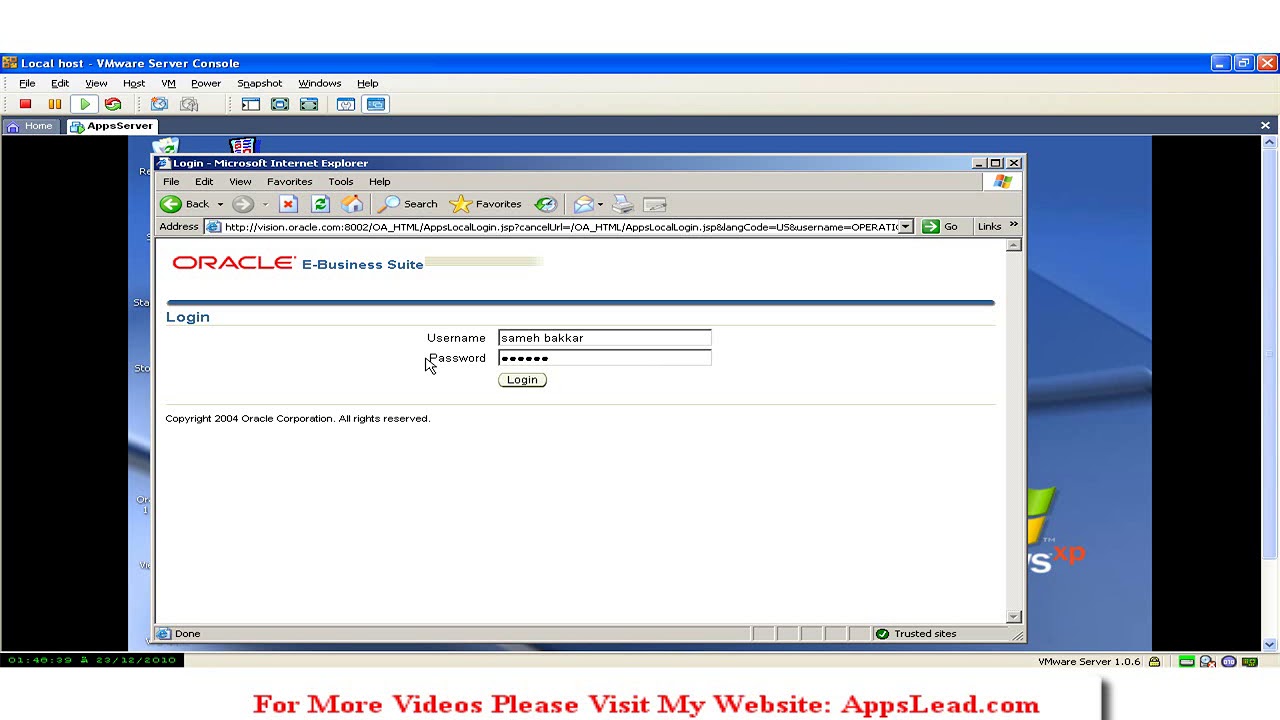Expand the Links toolbar chevron
Screen dimensions: 1280x720
click(1013, 226)
